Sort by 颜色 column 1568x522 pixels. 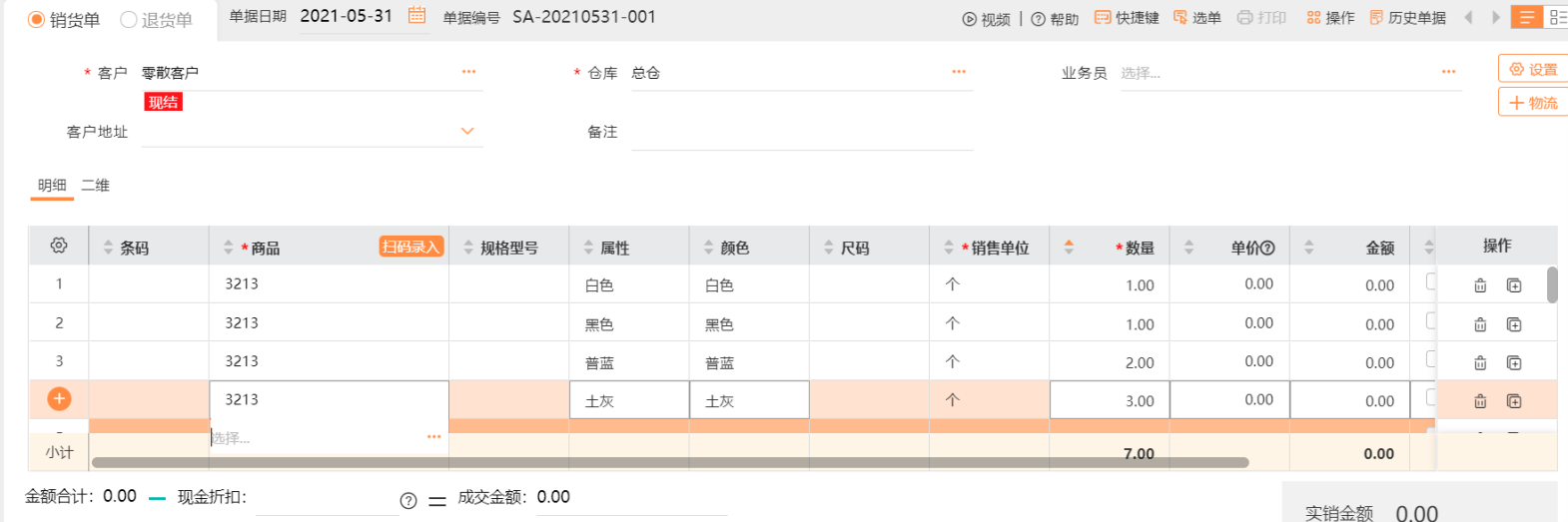click(x=709, y=248)
